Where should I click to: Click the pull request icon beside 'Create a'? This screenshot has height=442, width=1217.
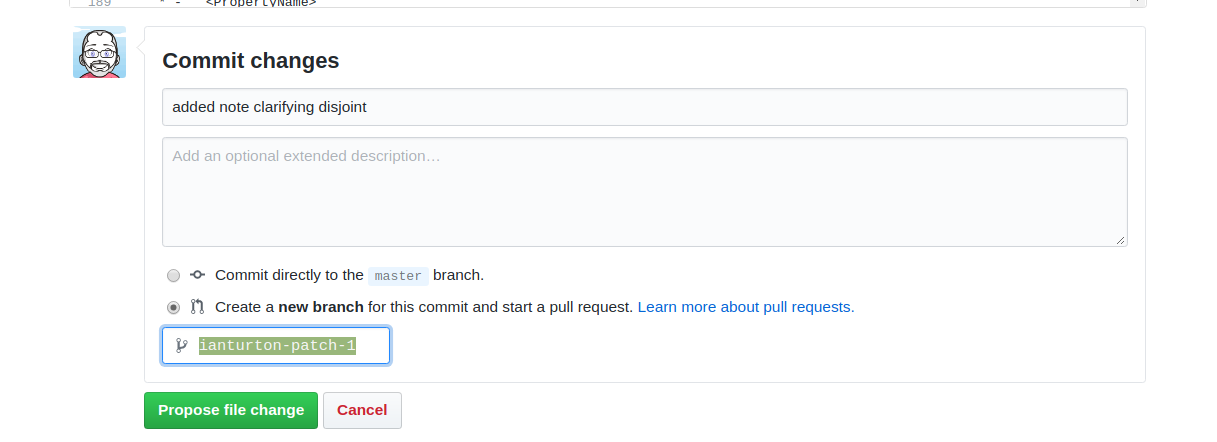tap(198, 307)
